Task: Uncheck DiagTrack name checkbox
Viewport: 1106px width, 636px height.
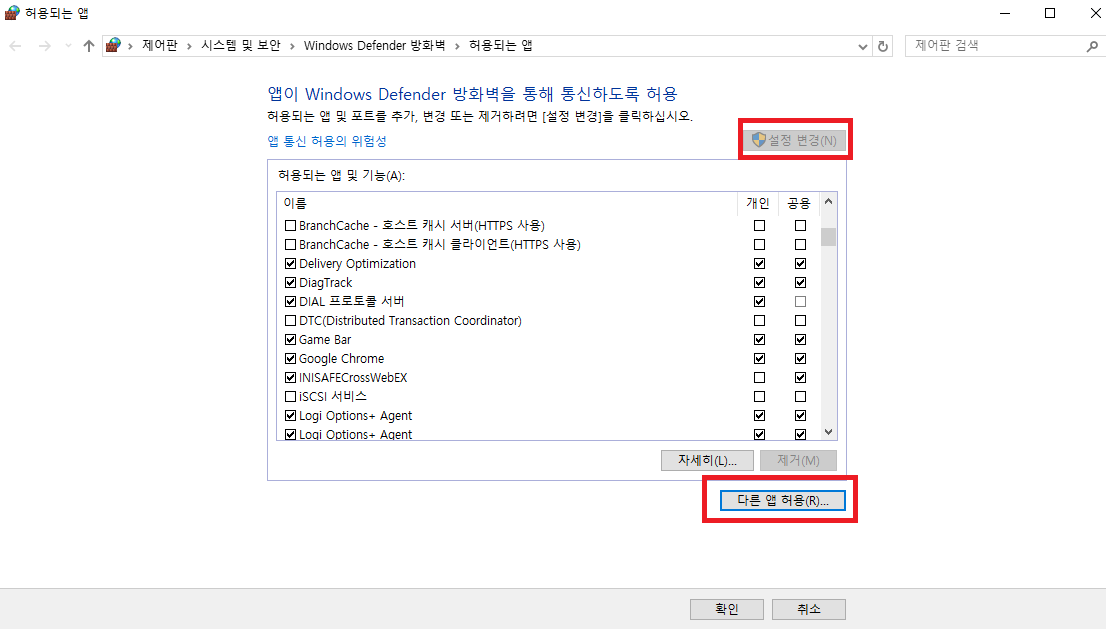Action: coord(290,283)
